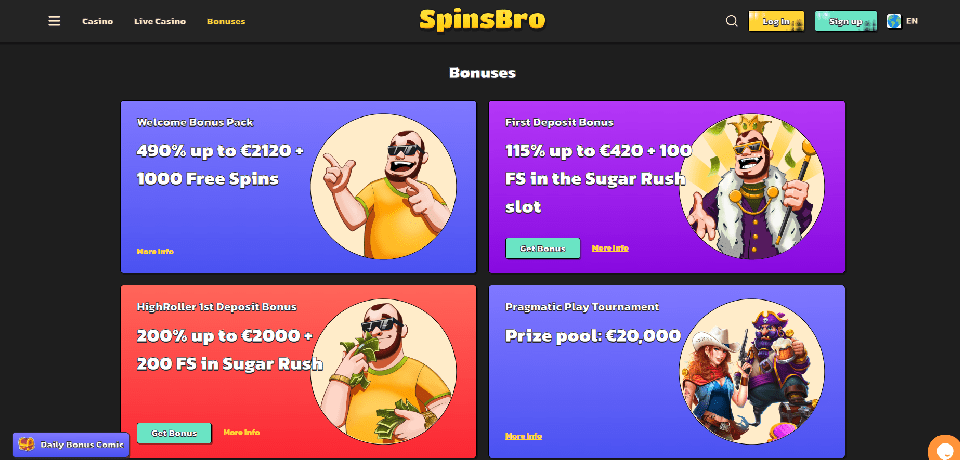The image size is (960, 460).
Task: Open the EN language selector
Action: [912, 21]
